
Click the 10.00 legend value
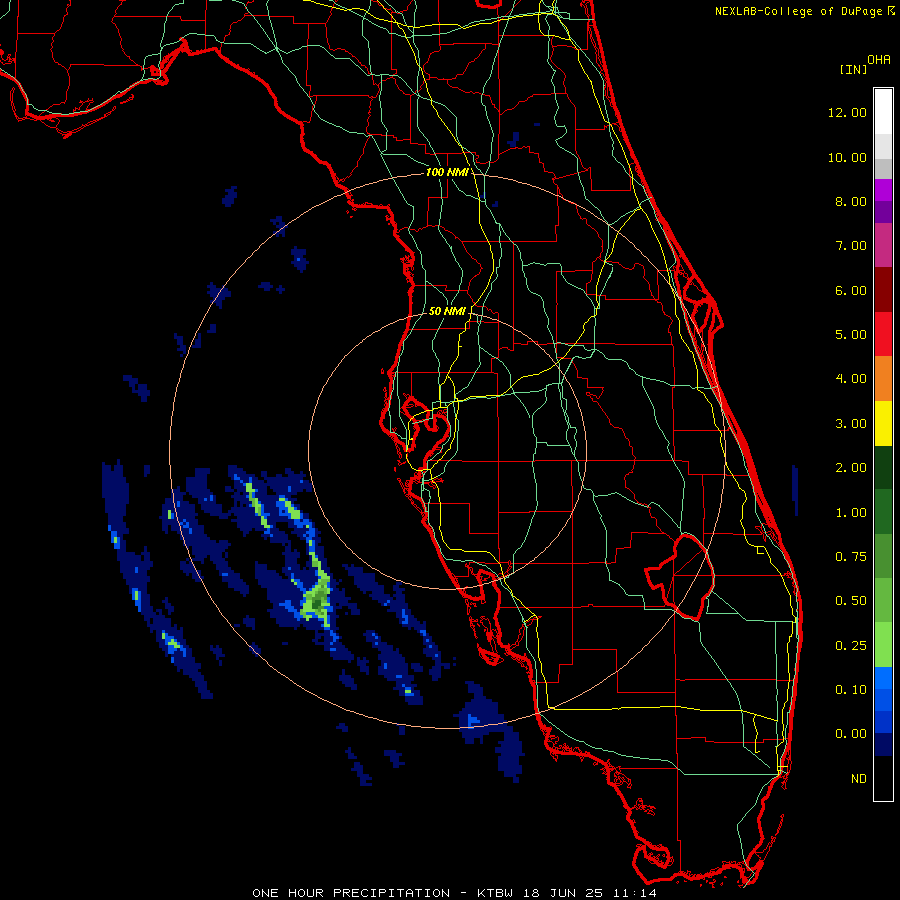[847, 157]
